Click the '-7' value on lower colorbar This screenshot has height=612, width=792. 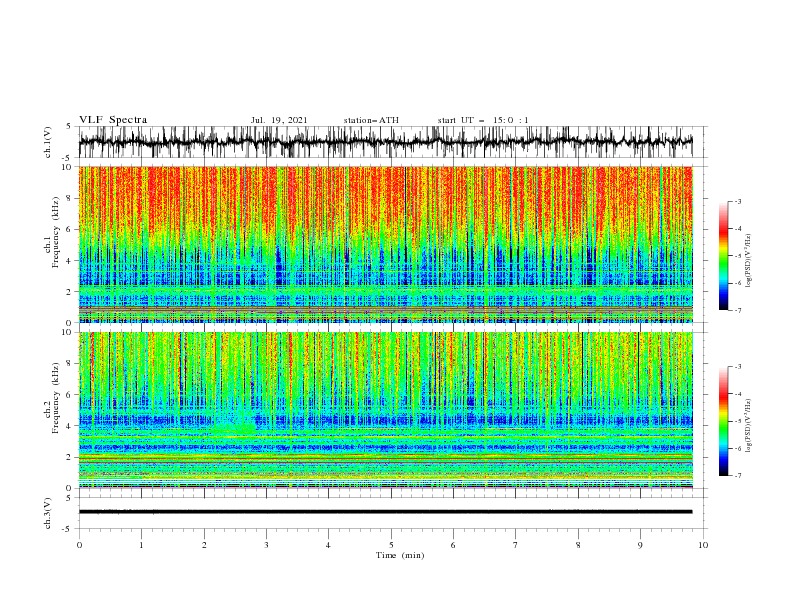738,476
